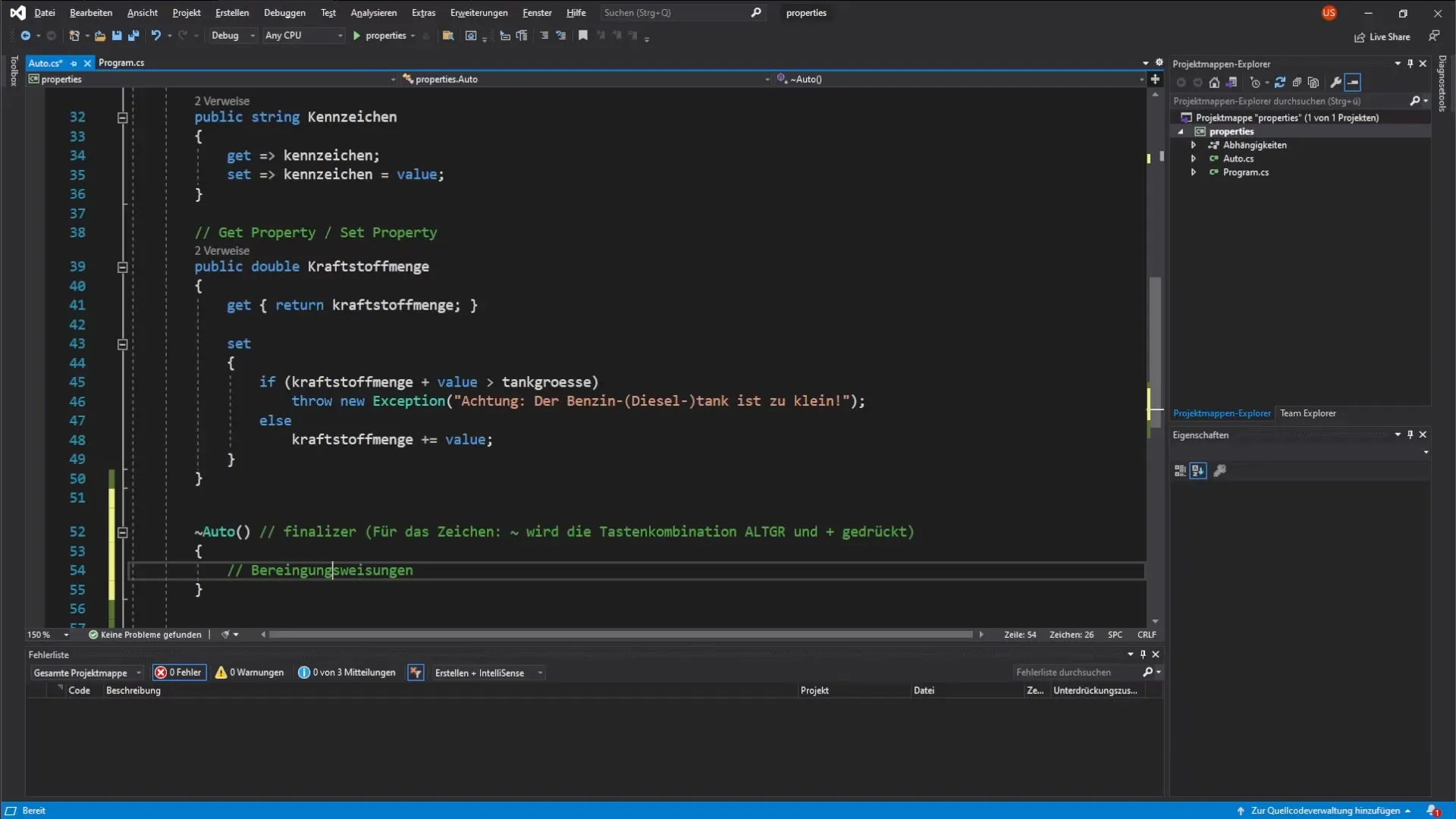The height and width of the screenshot is (819, 1456).
Task: Toggle alphabetical sort in Eigenschaften panel
Action: [1198, 471]
